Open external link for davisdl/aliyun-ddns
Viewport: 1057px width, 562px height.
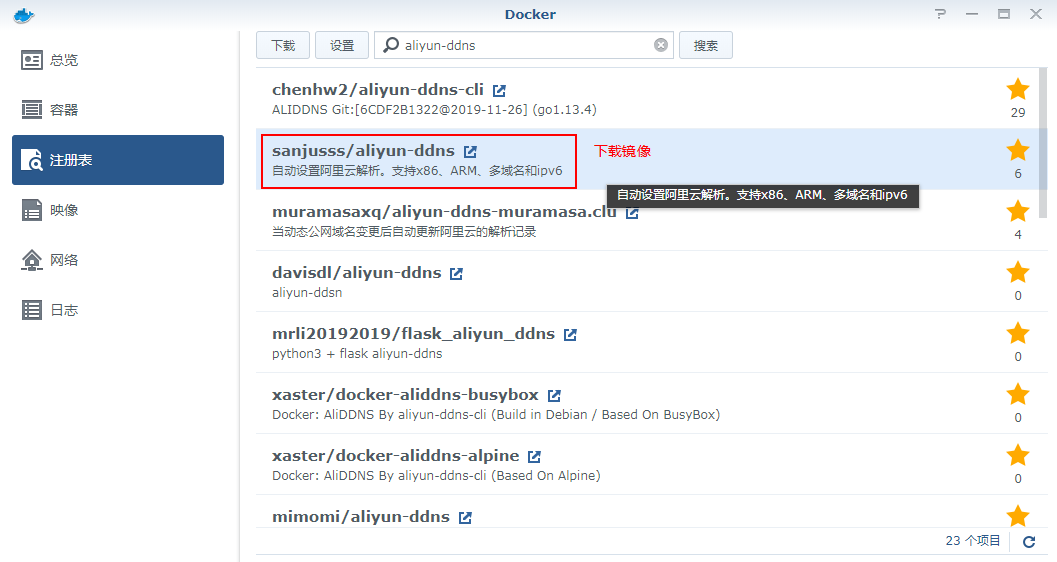456,274
